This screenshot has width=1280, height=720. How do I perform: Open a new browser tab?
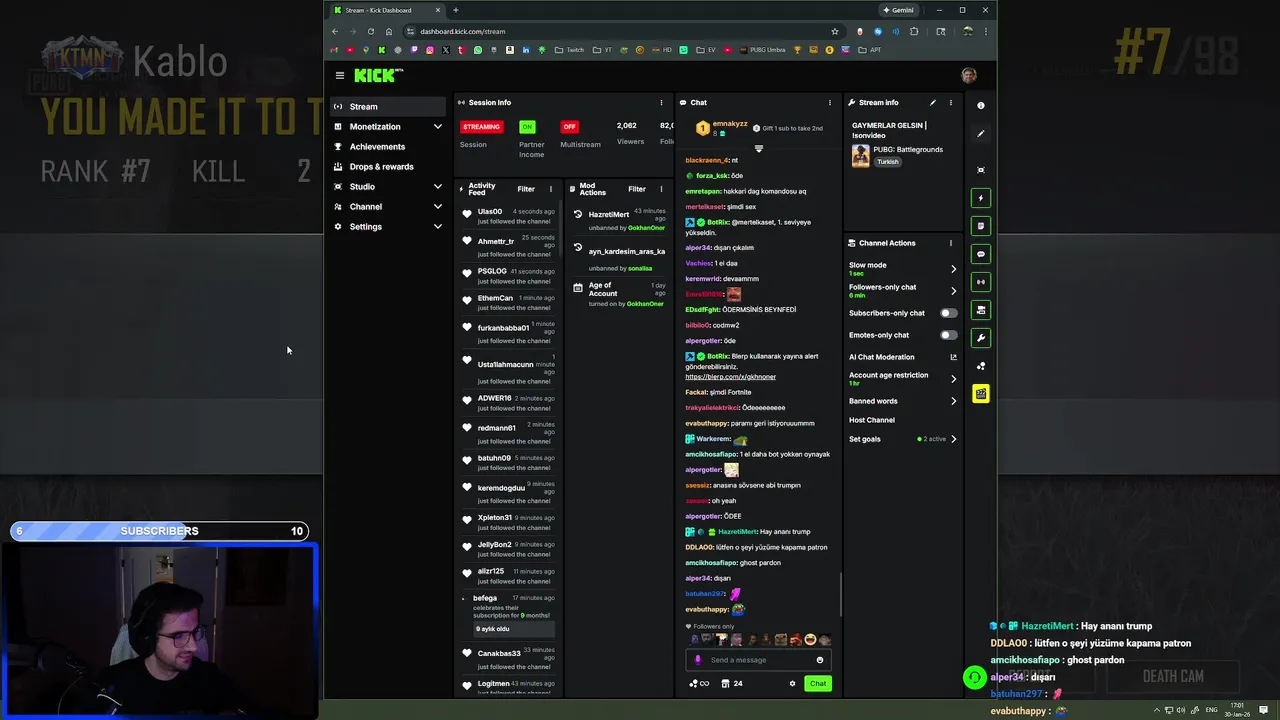455,10
